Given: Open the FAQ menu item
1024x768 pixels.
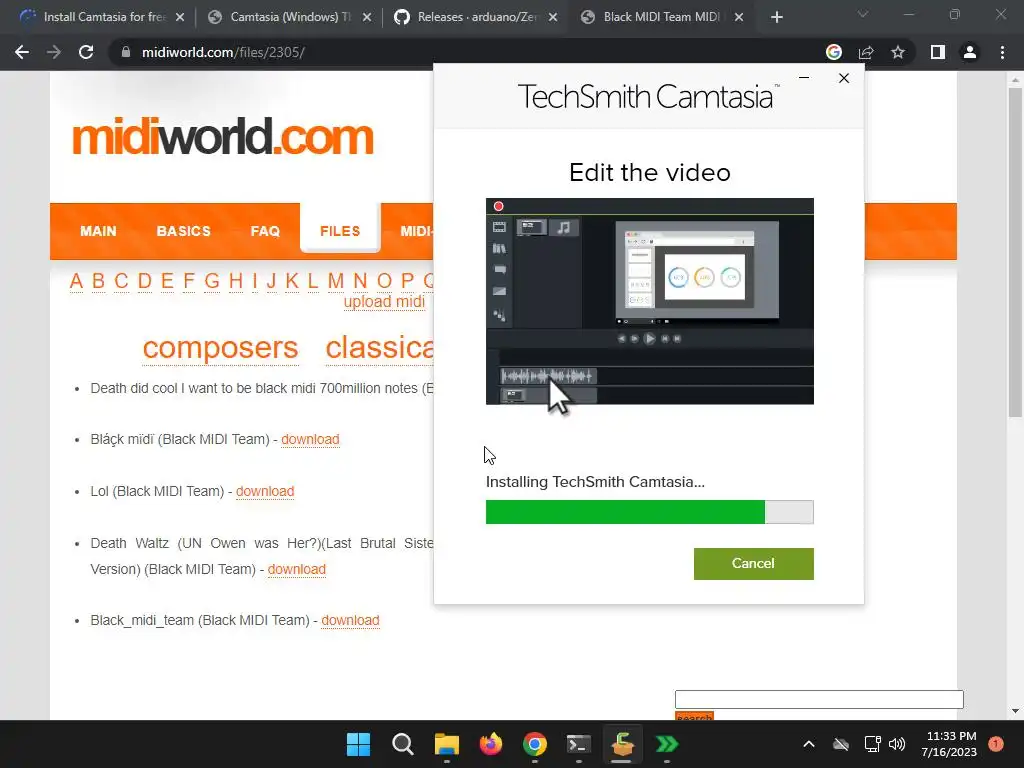Looking at the screenshot, I should click(x=265, y=231).
